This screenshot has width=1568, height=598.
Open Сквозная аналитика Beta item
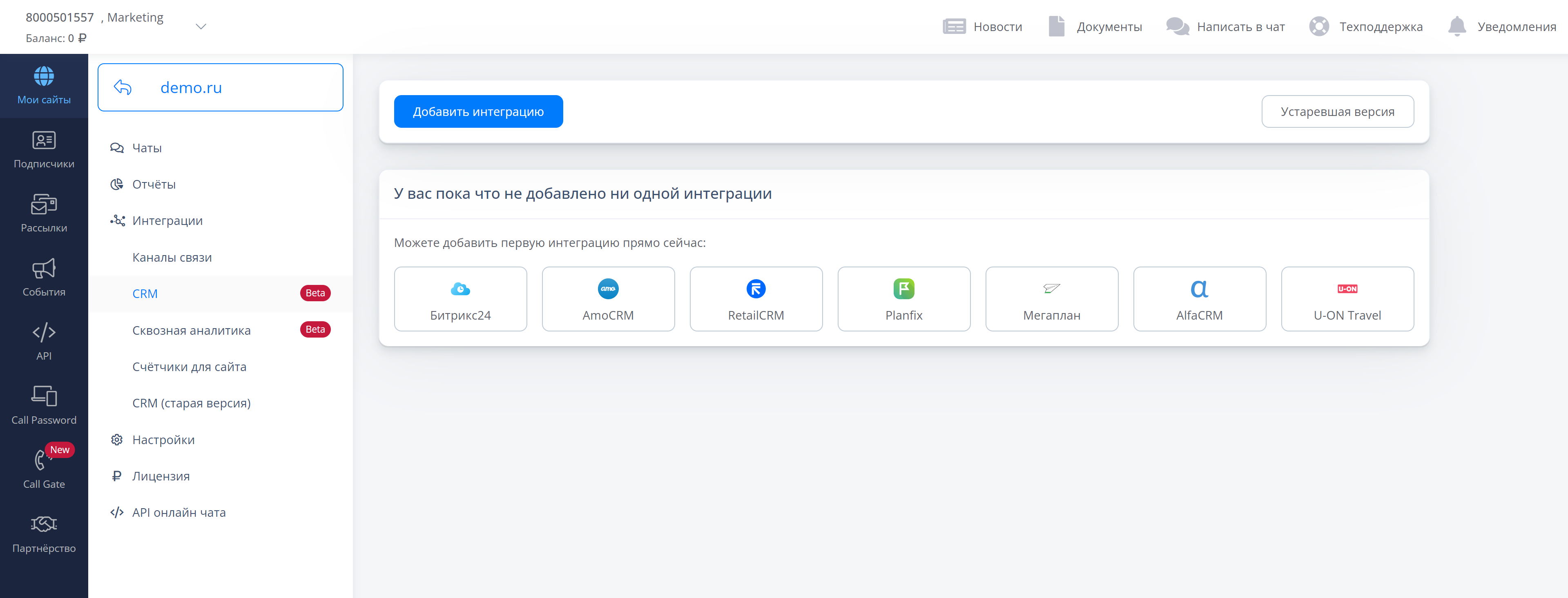click(x=191, y=330)
